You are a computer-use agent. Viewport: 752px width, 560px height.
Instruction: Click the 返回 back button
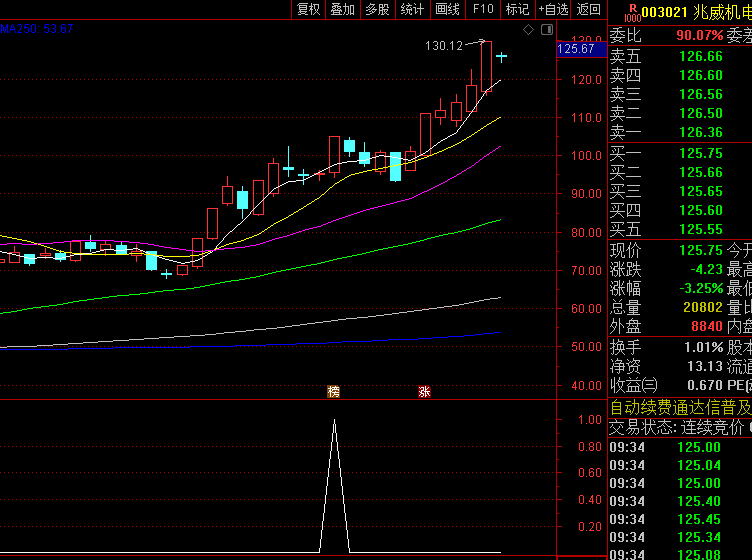[x=588, y=9]
